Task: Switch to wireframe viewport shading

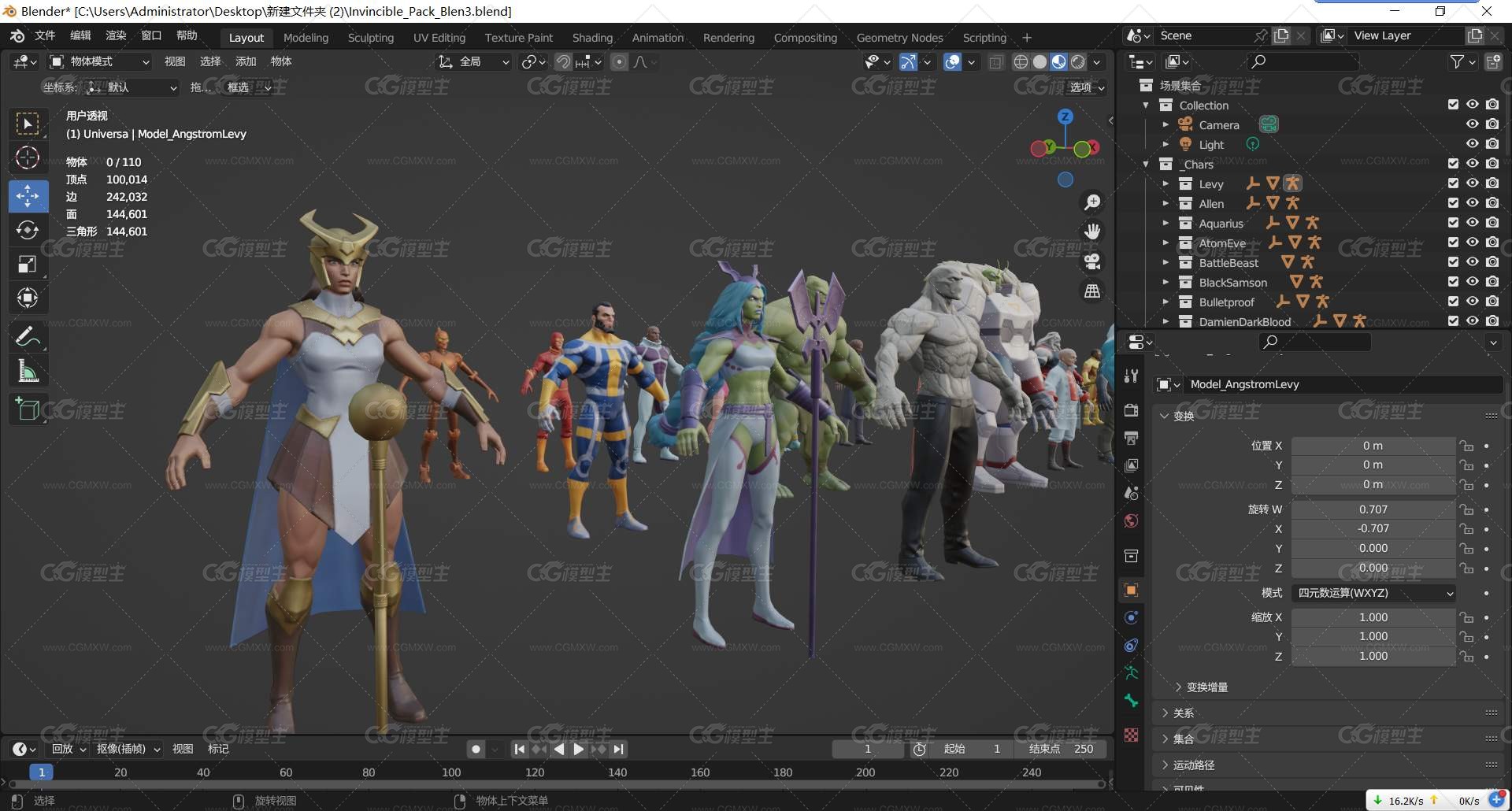Action: (1021, 61)
